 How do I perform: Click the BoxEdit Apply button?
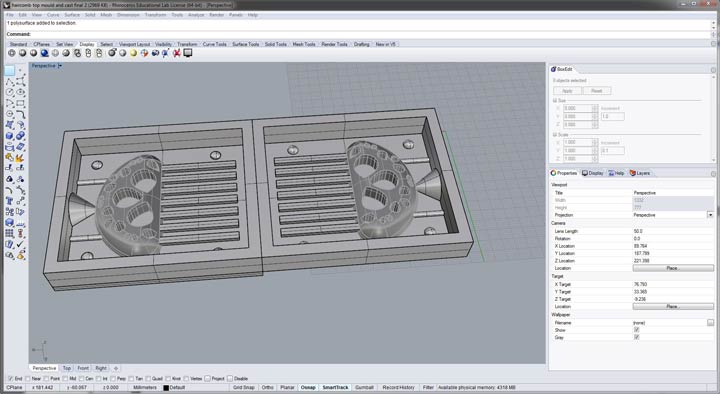(x=567, y=90)
